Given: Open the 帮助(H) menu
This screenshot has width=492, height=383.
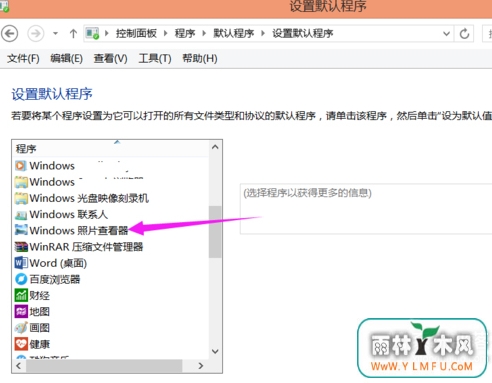Looking at the screenshot, I should 200,59.
